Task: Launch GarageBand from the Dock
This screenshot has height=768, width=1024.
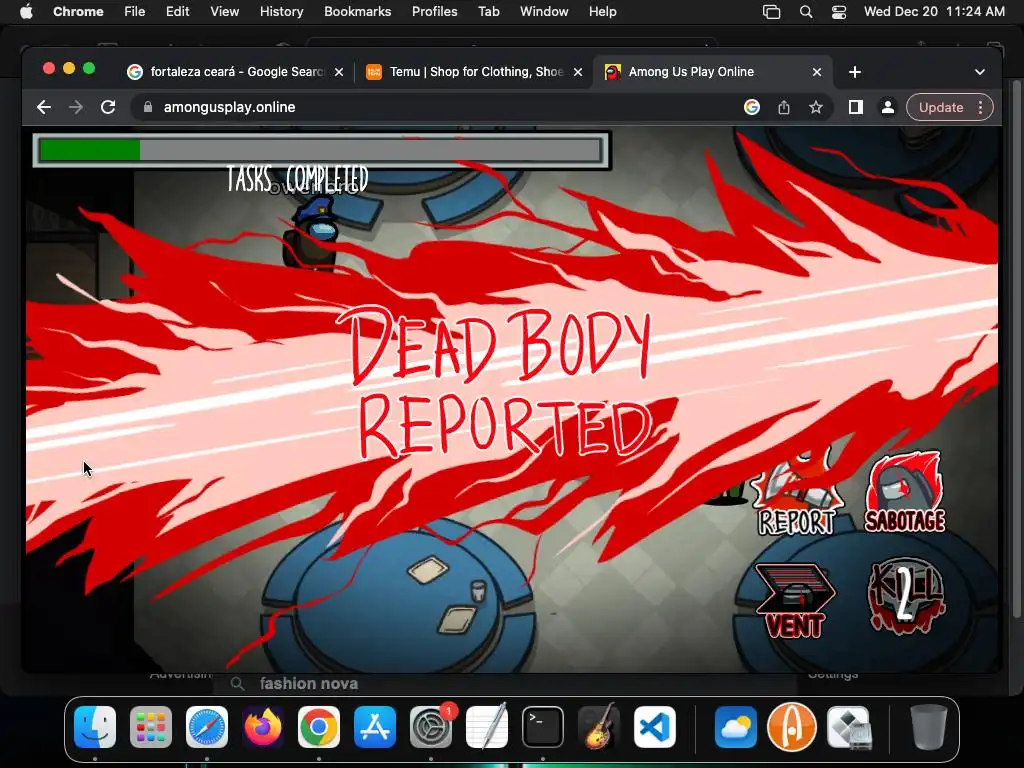Action: (x=599, y=727)
